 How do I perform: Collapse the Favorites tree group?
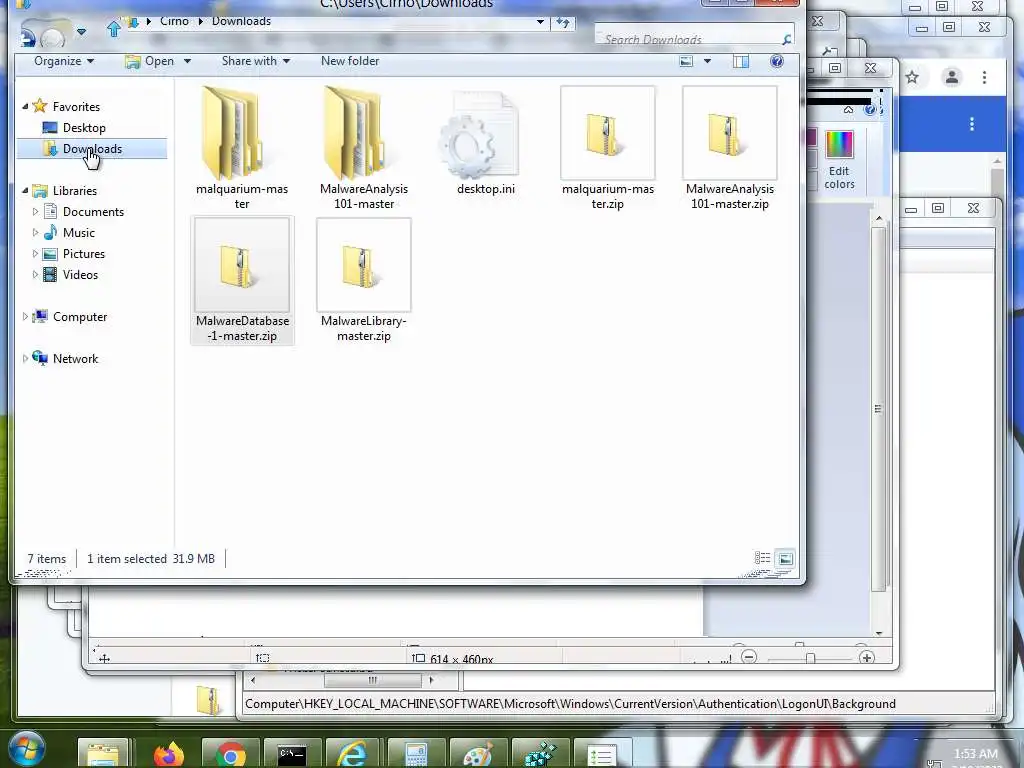25,106
